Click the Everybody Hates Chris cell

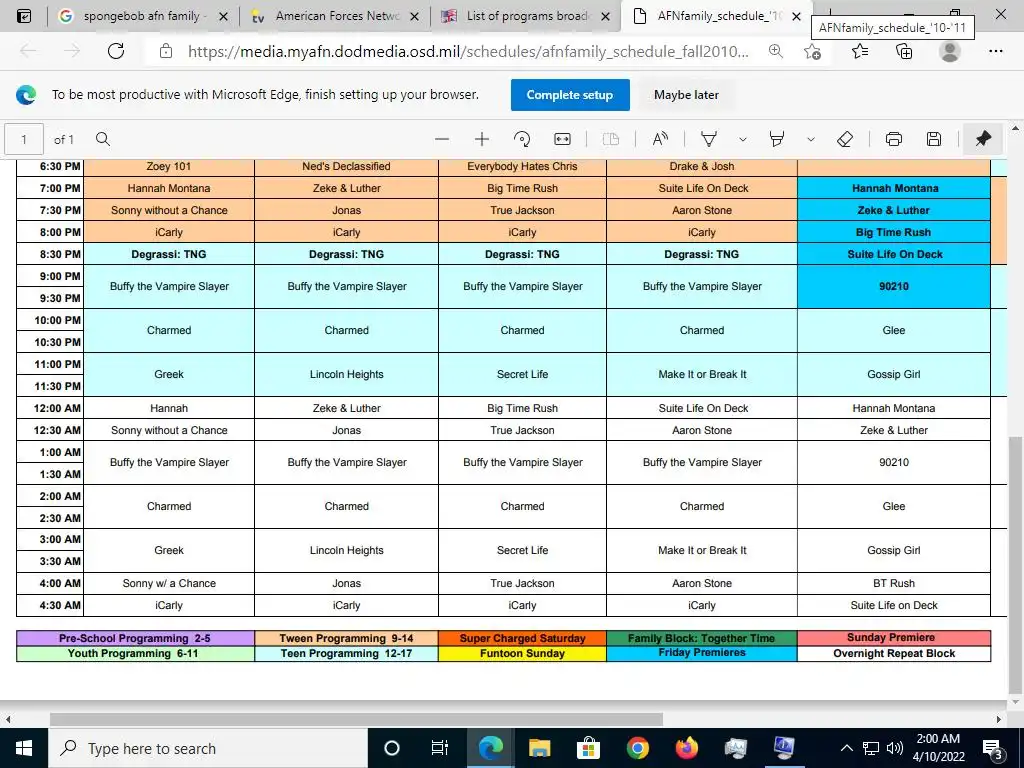click(522, 167)
